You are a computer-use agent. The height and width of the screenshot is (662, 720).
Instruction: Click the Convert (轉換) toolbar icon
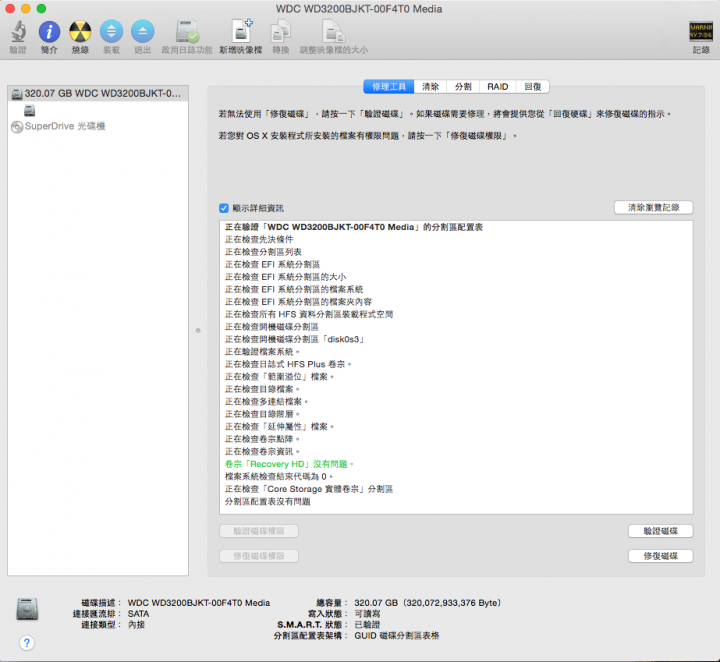[x=281, y=32]
